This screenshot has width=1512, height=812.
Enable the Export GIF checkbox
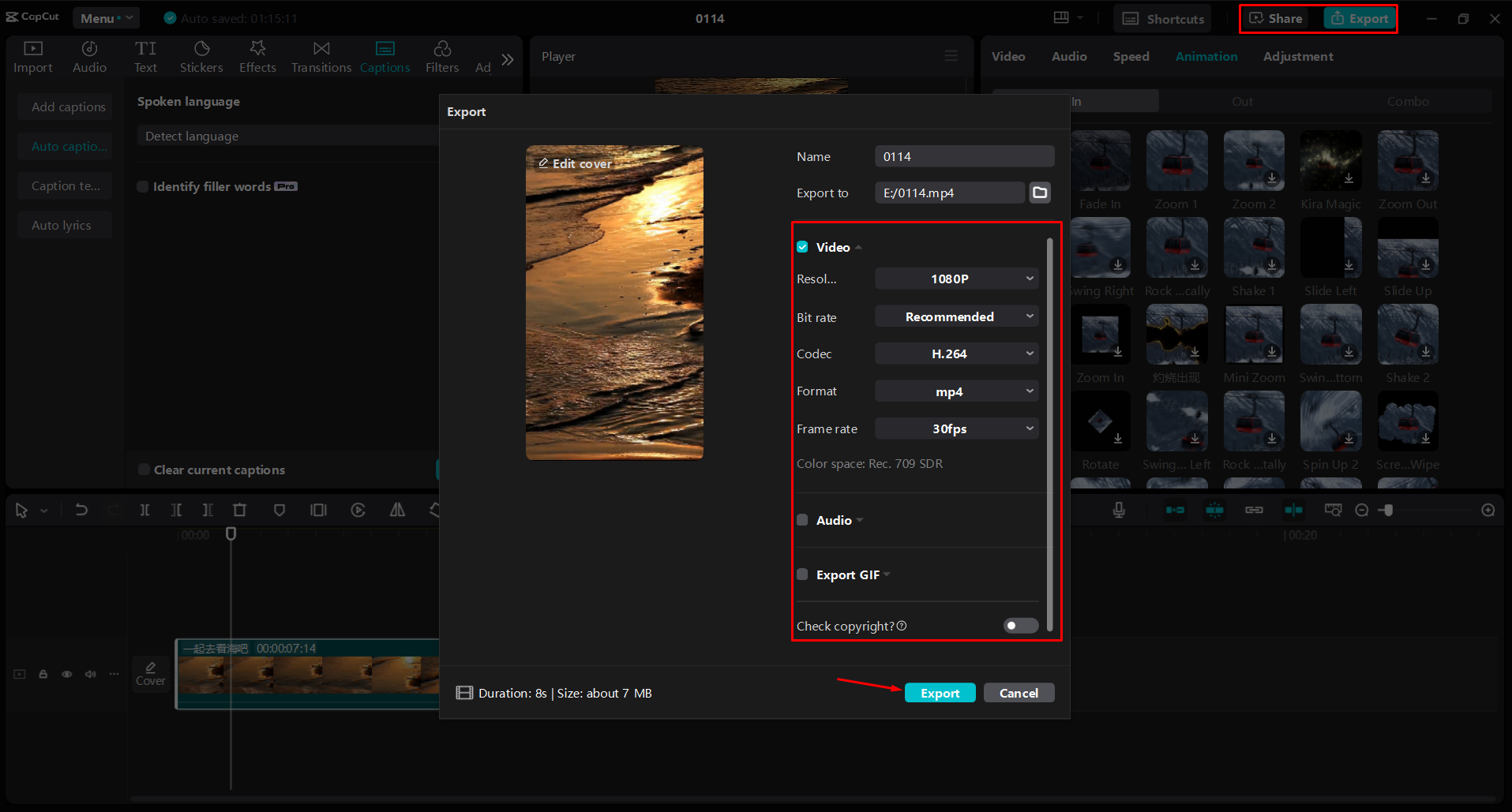pos(802,574)
